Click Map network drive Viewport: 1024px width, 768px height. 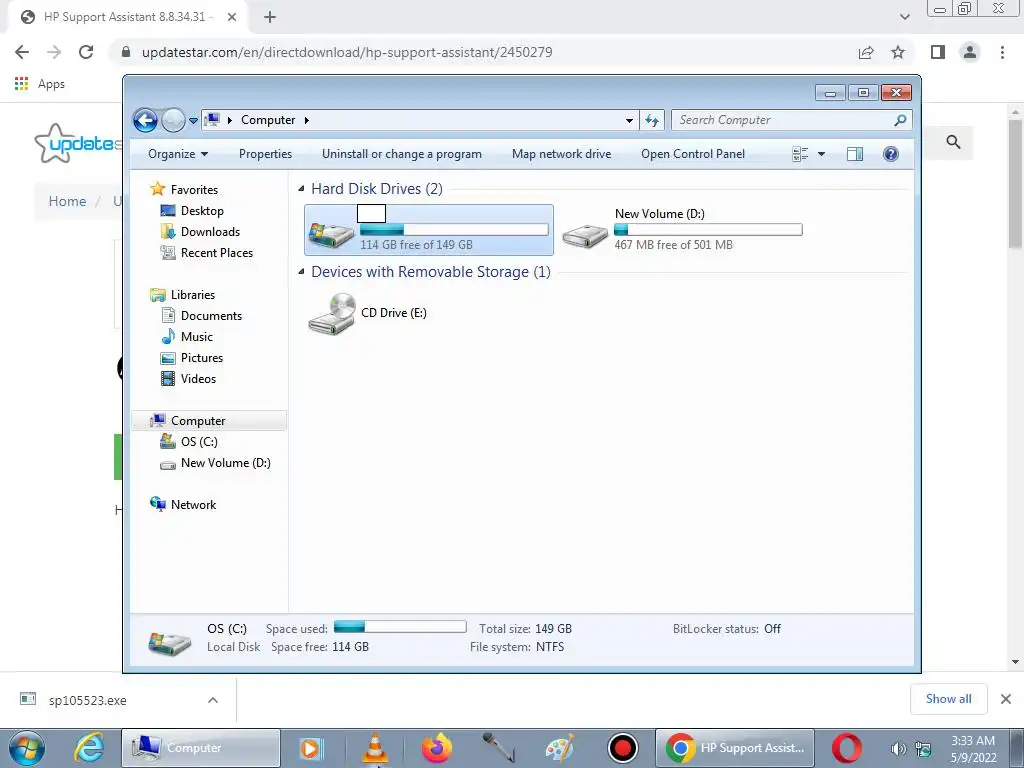[x=562, y=154]
